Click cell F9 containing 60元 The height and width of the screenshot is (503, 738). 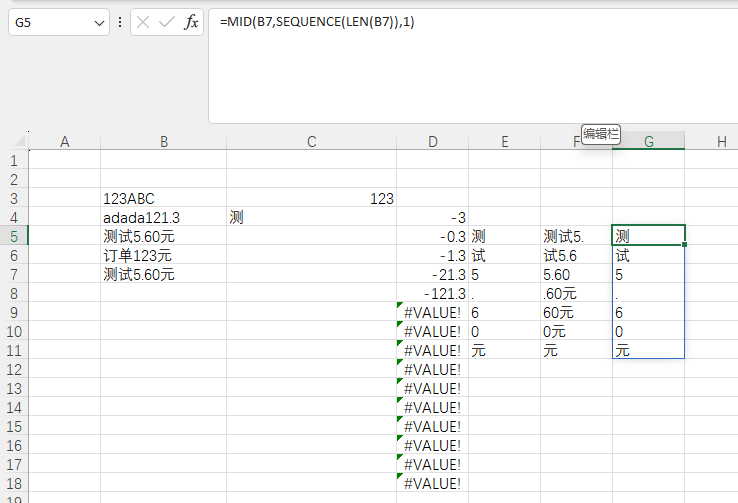[x=577, y=312]
